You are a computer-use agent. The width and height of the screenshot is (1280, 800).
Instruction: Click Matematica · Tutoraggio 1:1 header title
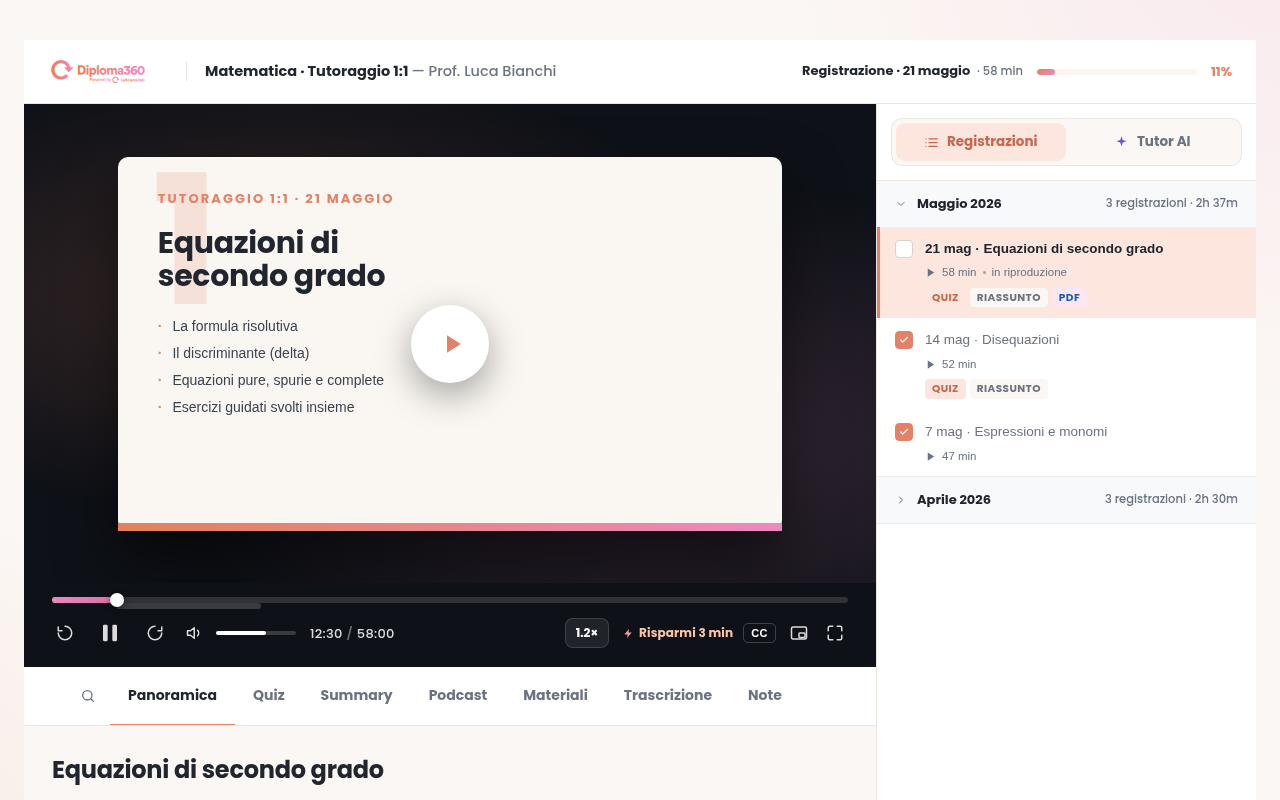click(x=306, y=71)
